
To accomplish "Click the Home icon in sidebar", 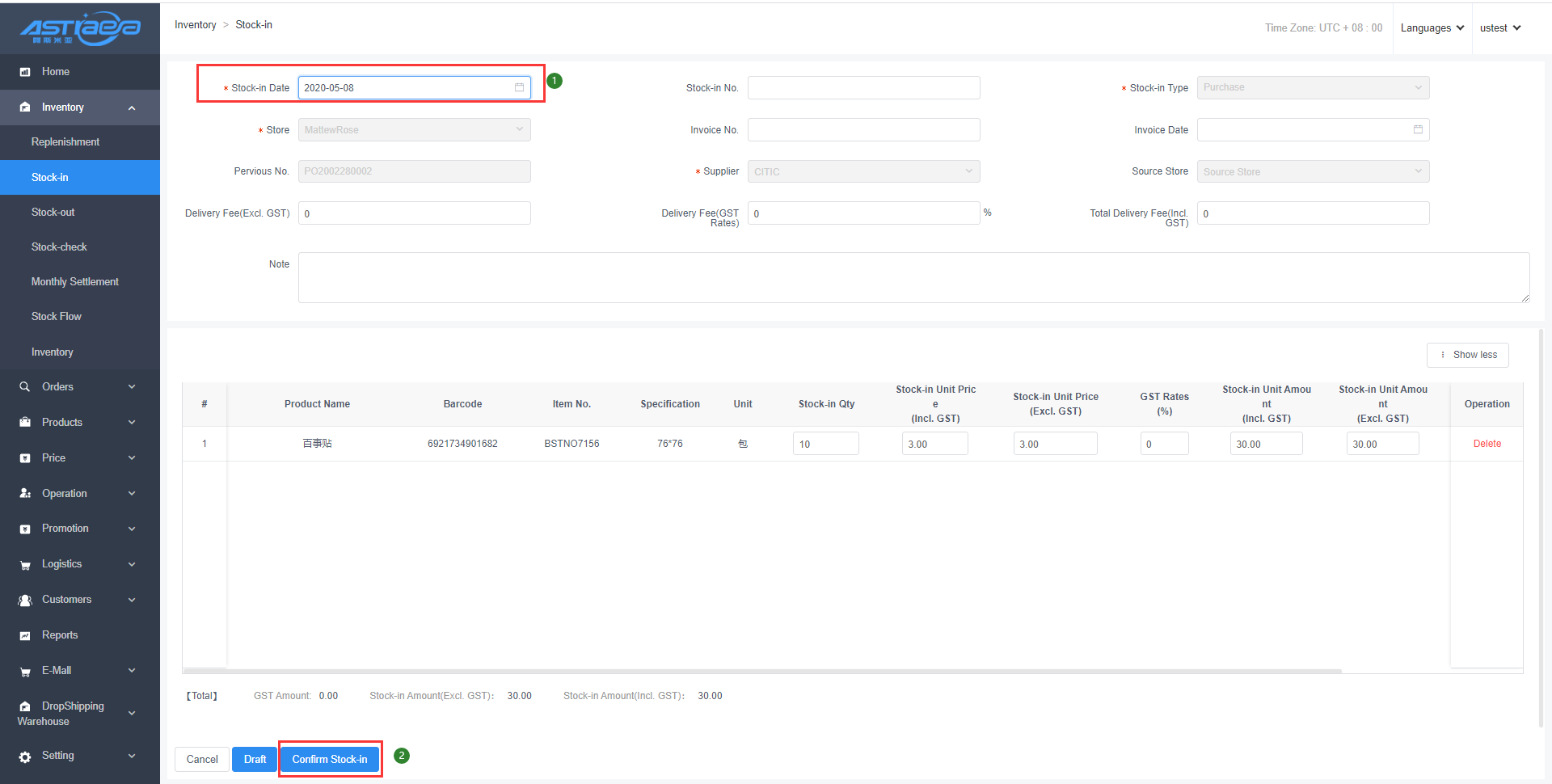I will pyautogui.click(x=25, y=72).
